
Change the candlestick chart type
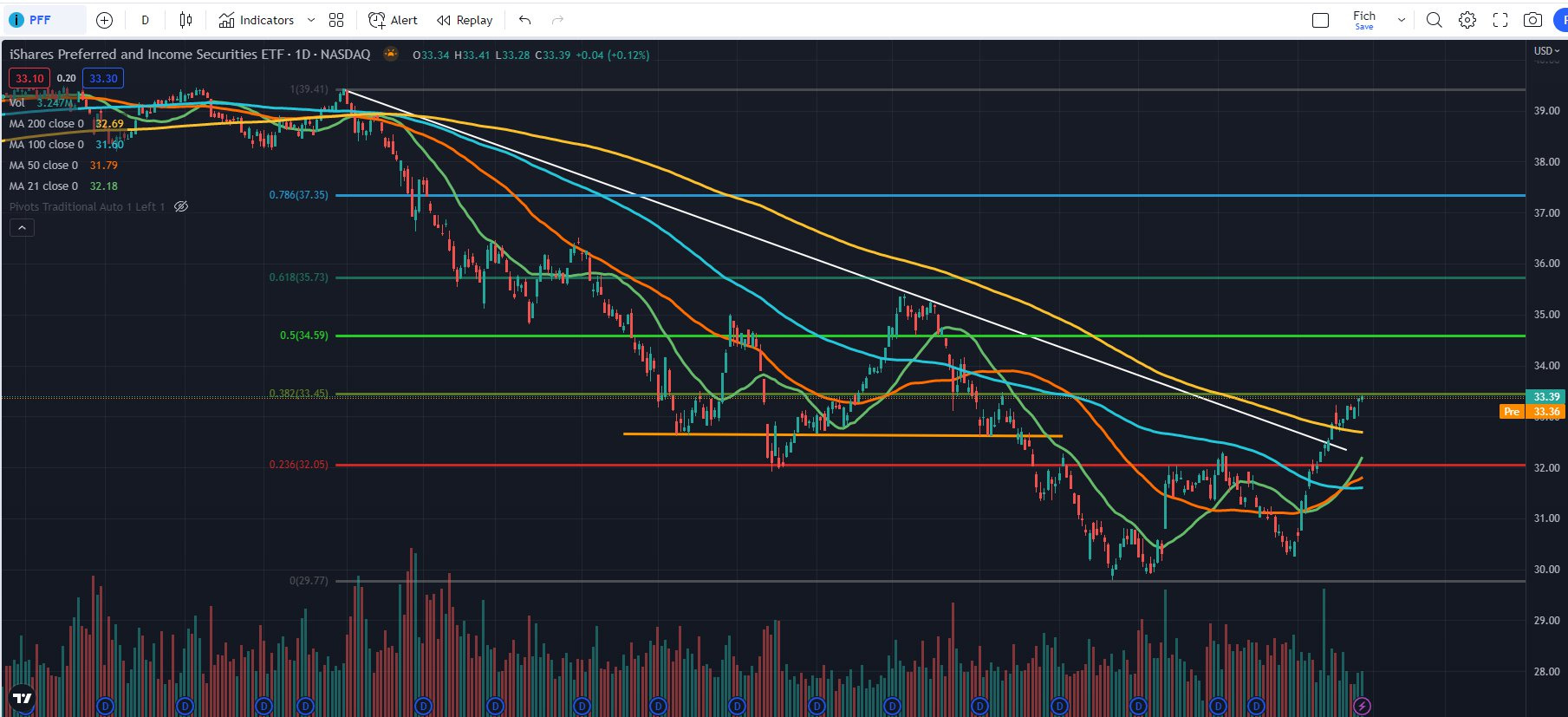(185, 20)
